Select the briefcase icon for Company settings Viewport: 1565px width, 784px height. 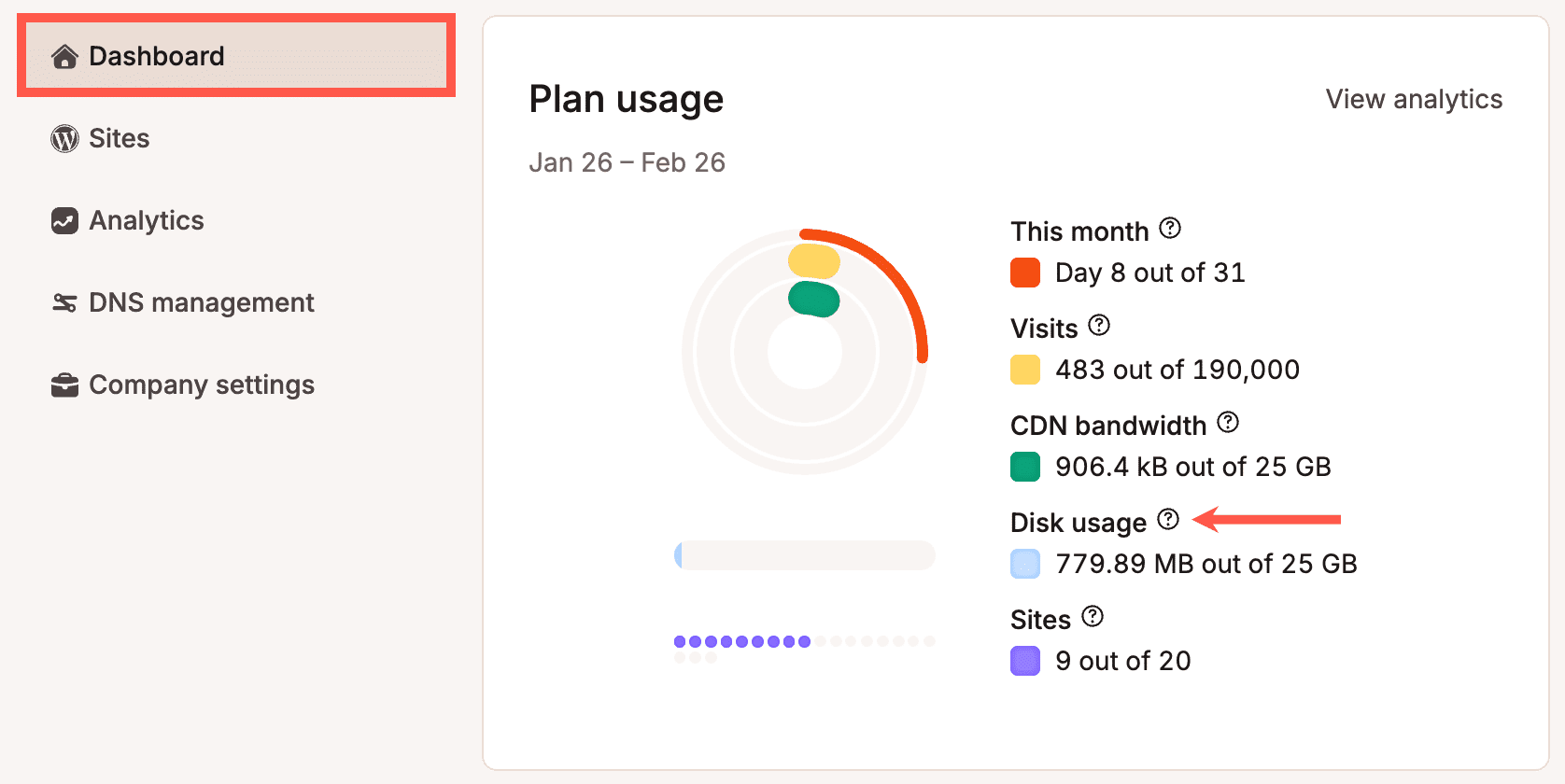(x=63, y=384)
